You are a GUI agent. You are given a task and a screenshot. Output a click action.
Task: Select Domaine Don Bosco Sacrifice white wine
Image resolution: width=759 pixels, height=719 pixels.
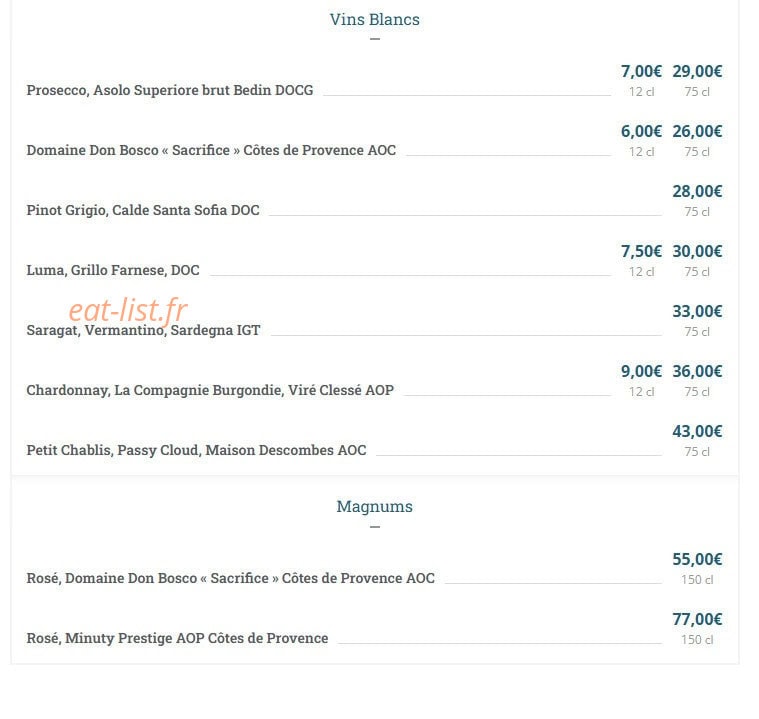211,150
